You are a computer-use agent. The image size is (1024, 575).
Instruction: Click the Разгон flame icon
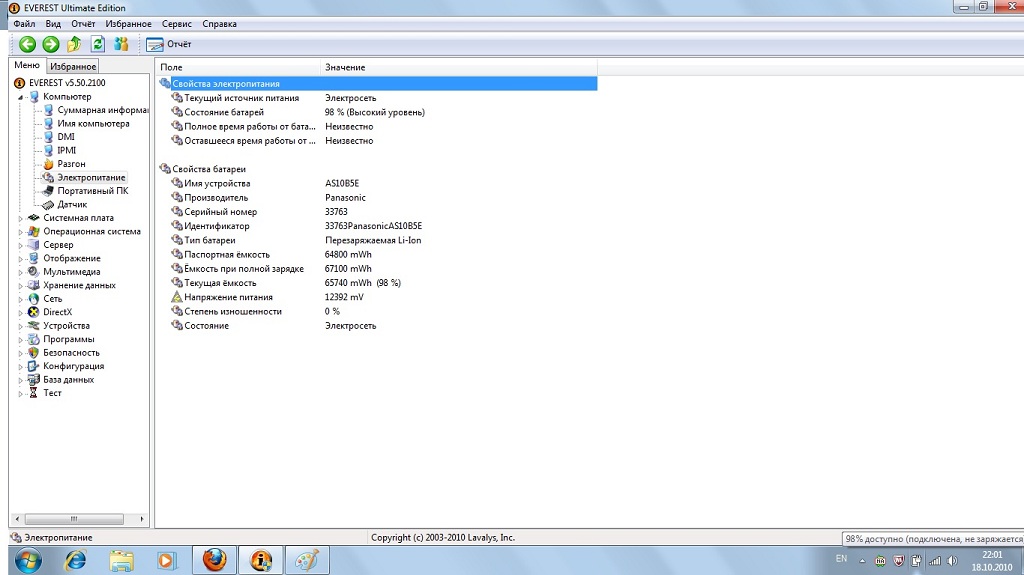pos(48,164)
